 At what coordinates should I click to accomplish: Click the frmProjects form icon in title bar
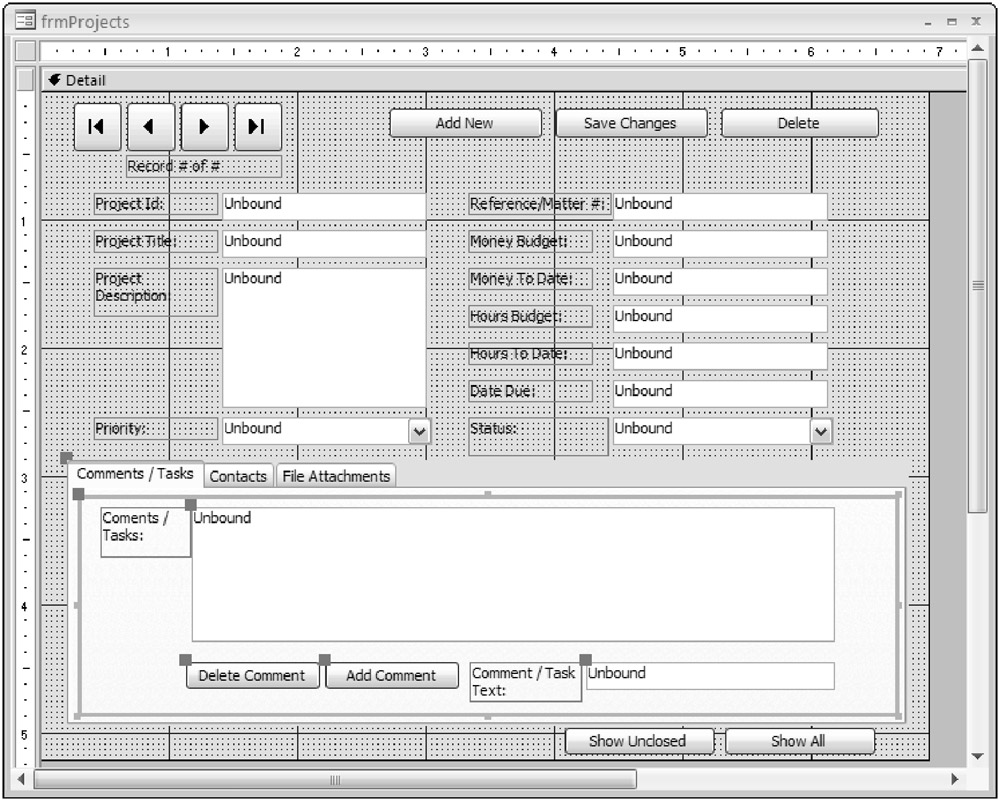click(25, 21)
